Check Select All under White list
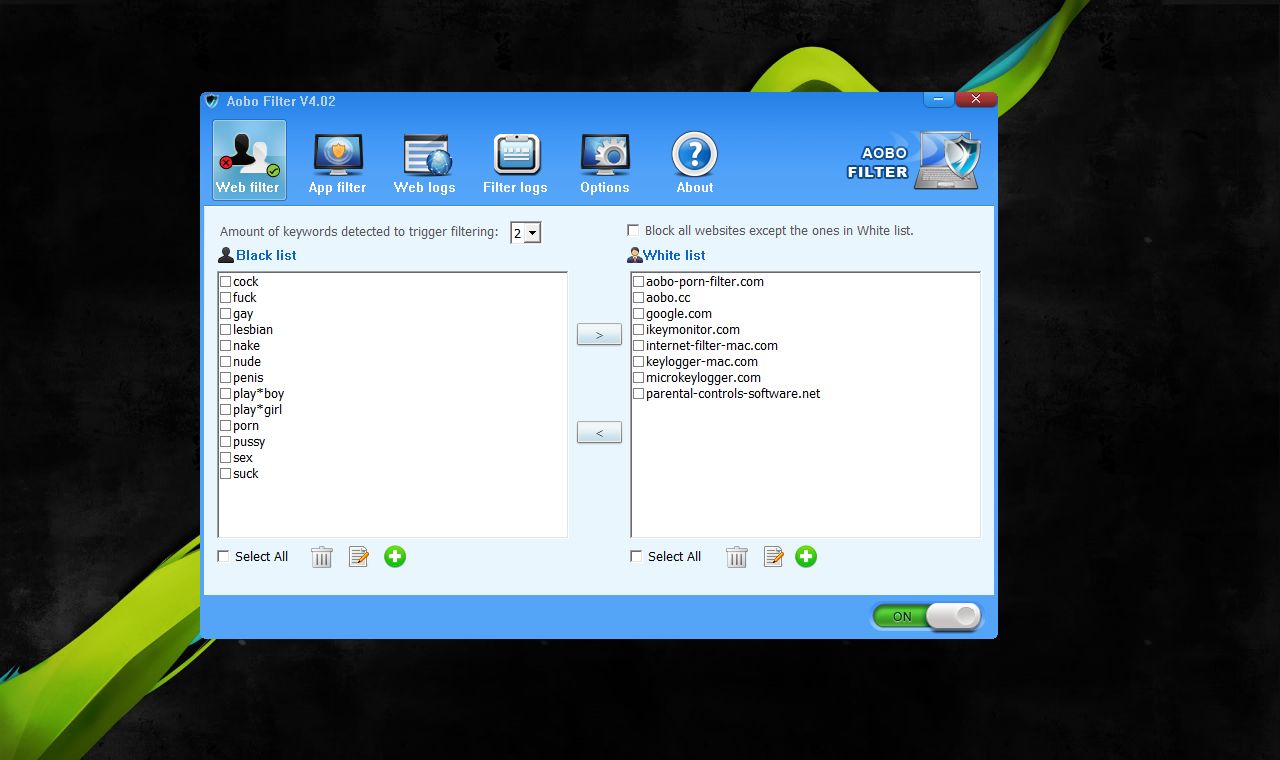Viewport: 1280px width, 760px height. (636, 556)
